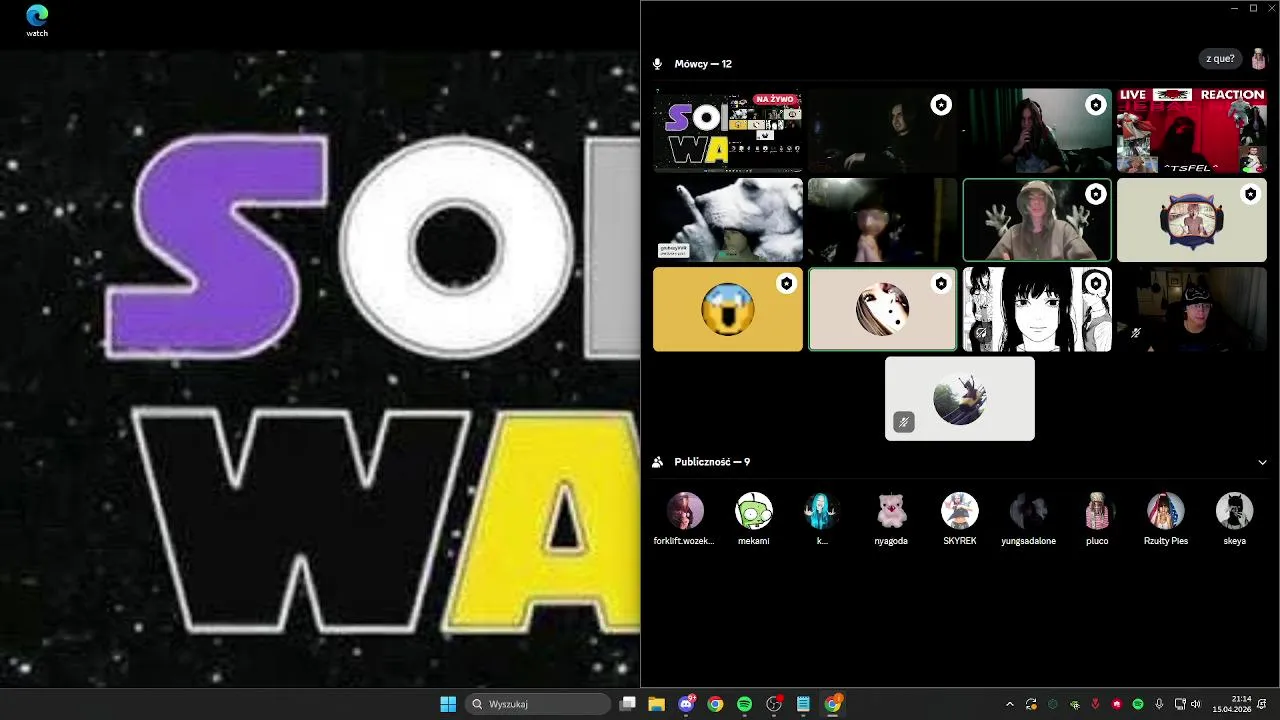Click muted mic icon on capped man's tile
This screenshot has height=720, width=1280.
pos(1135,333)
